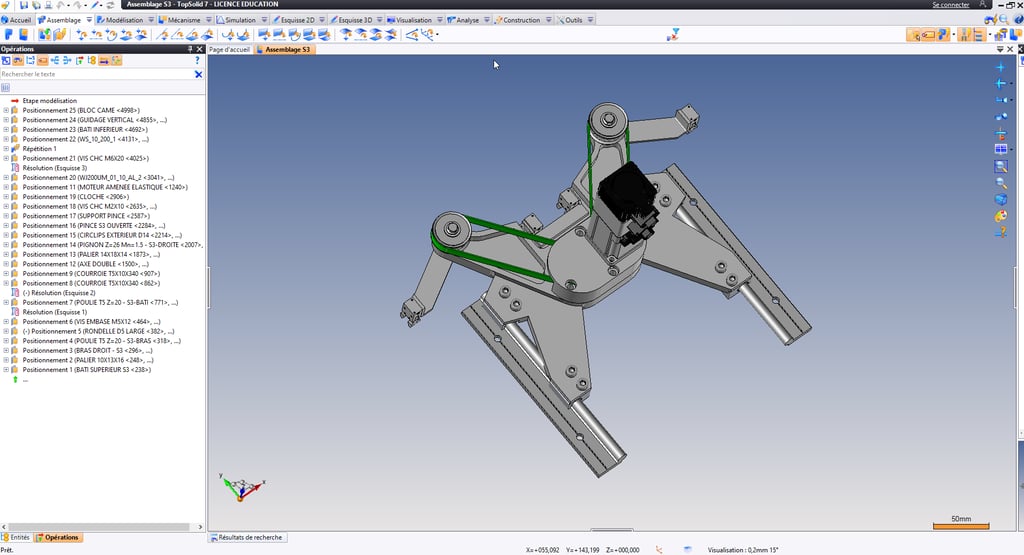Click the color palette icon in viewport sidebar
The image size is (1024, 555).
pos(1000,215)
